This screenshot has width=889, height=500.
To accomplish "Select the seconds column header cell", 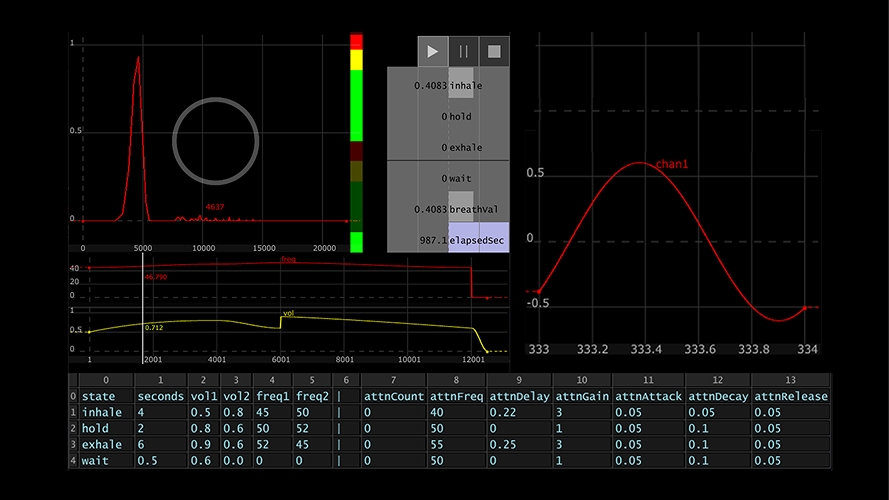I will [x=160, y=396].
